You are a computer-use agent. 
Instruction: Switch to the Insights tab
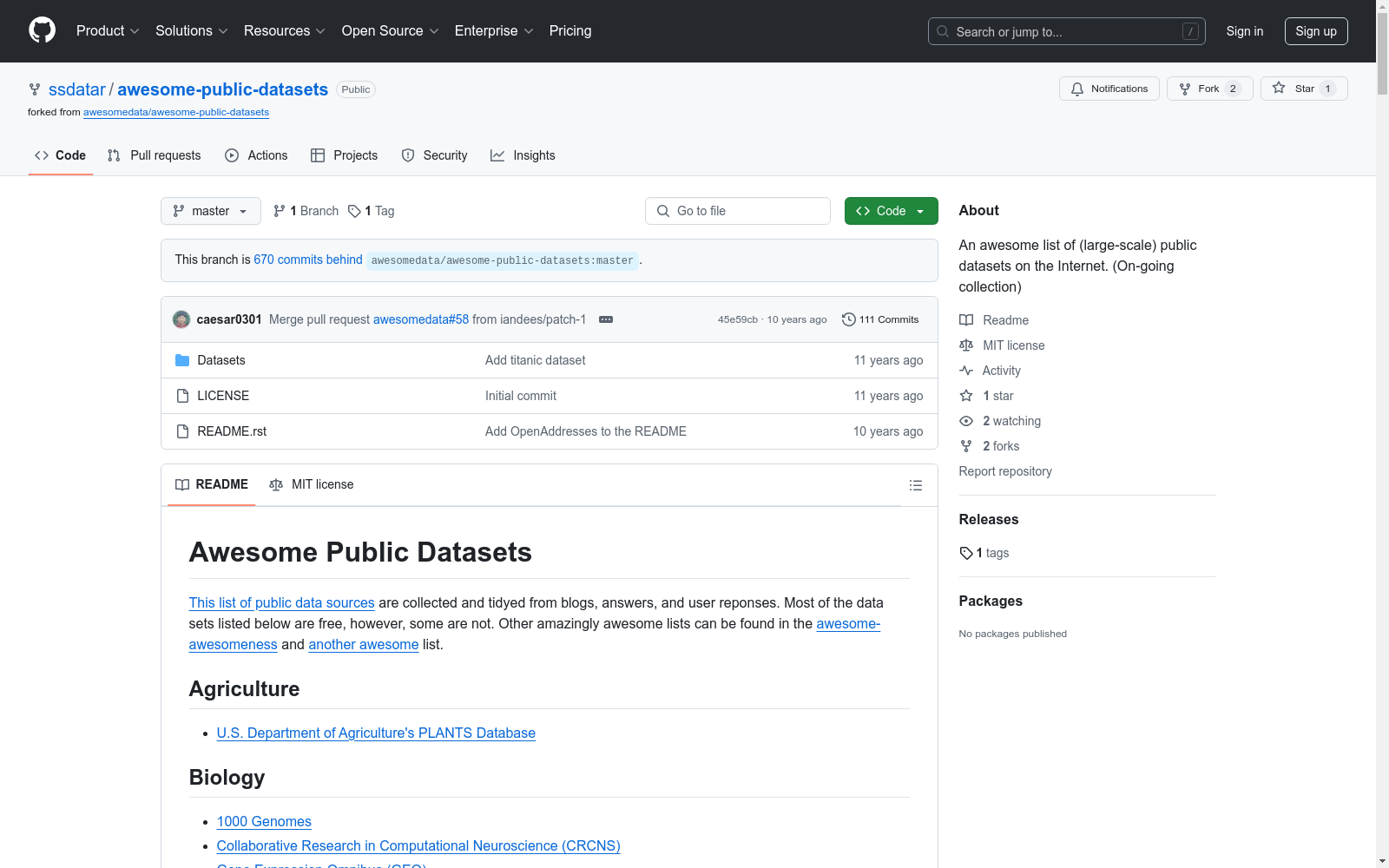tap(523, 155)
